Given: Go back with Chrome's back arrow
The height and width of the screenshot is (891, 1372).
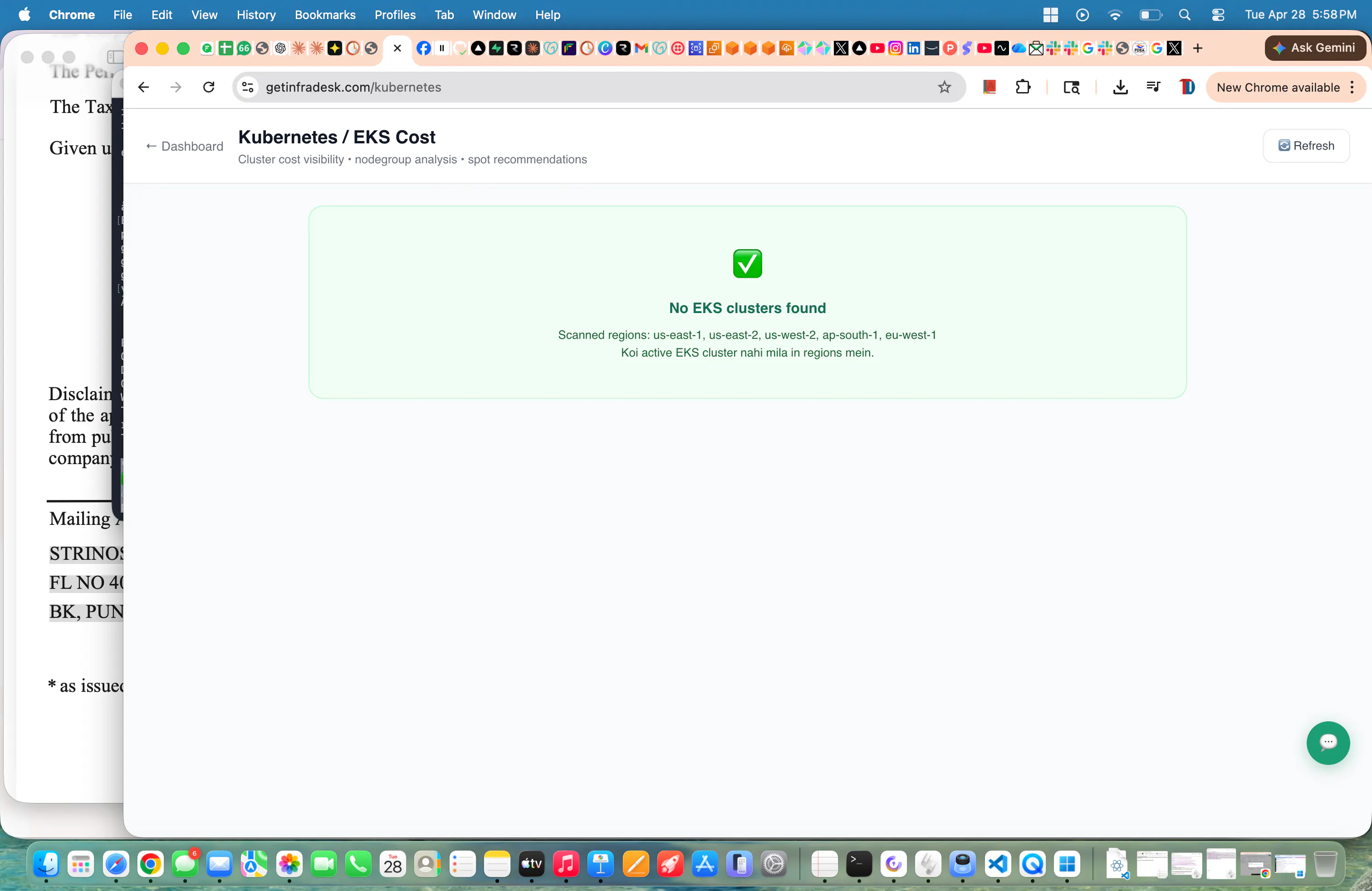Looking at the screenshot, I should click(143, 88).
